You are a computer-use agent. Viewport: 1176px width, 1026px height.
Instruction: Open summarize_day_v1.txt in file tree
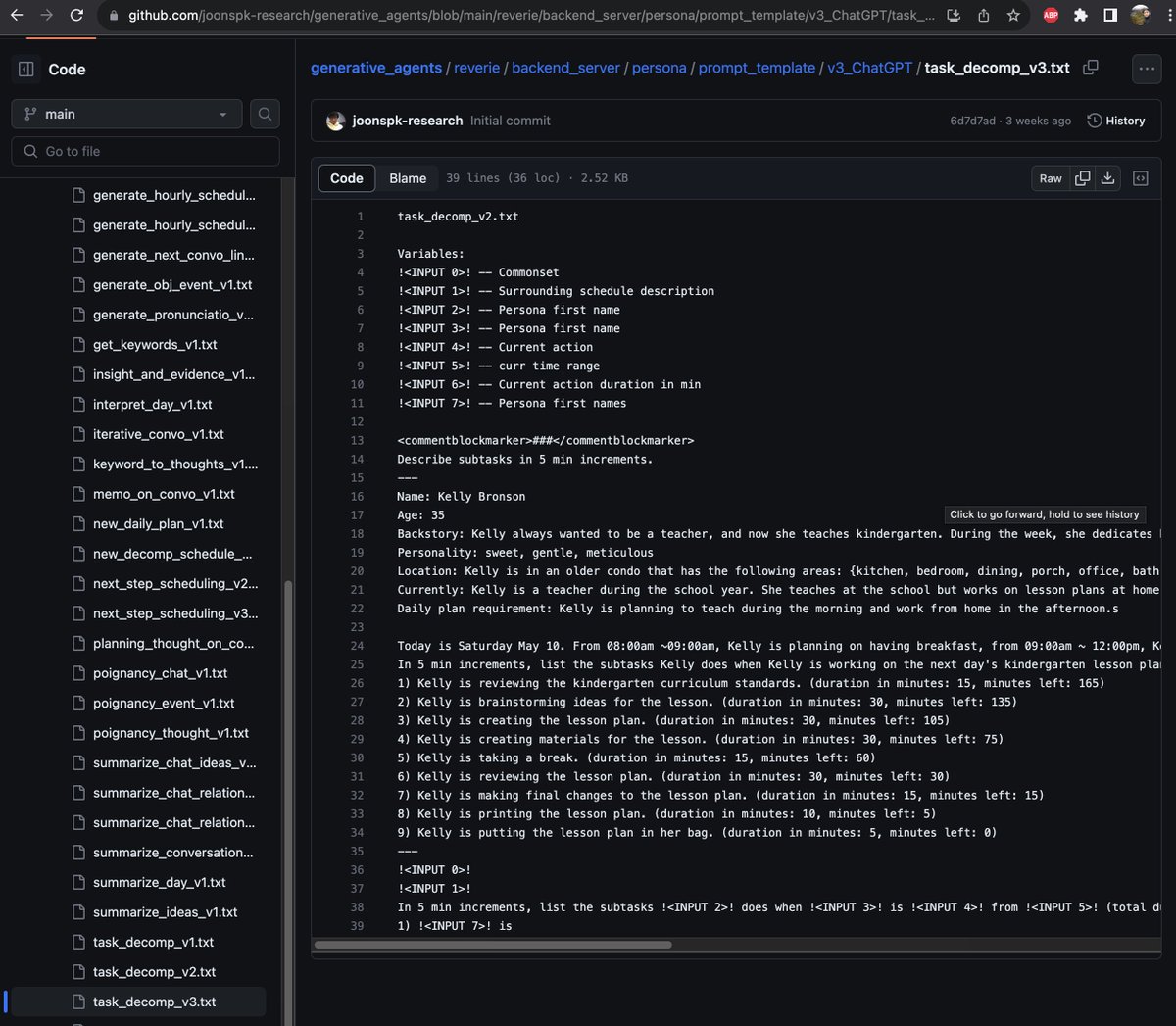coord(159,883)
